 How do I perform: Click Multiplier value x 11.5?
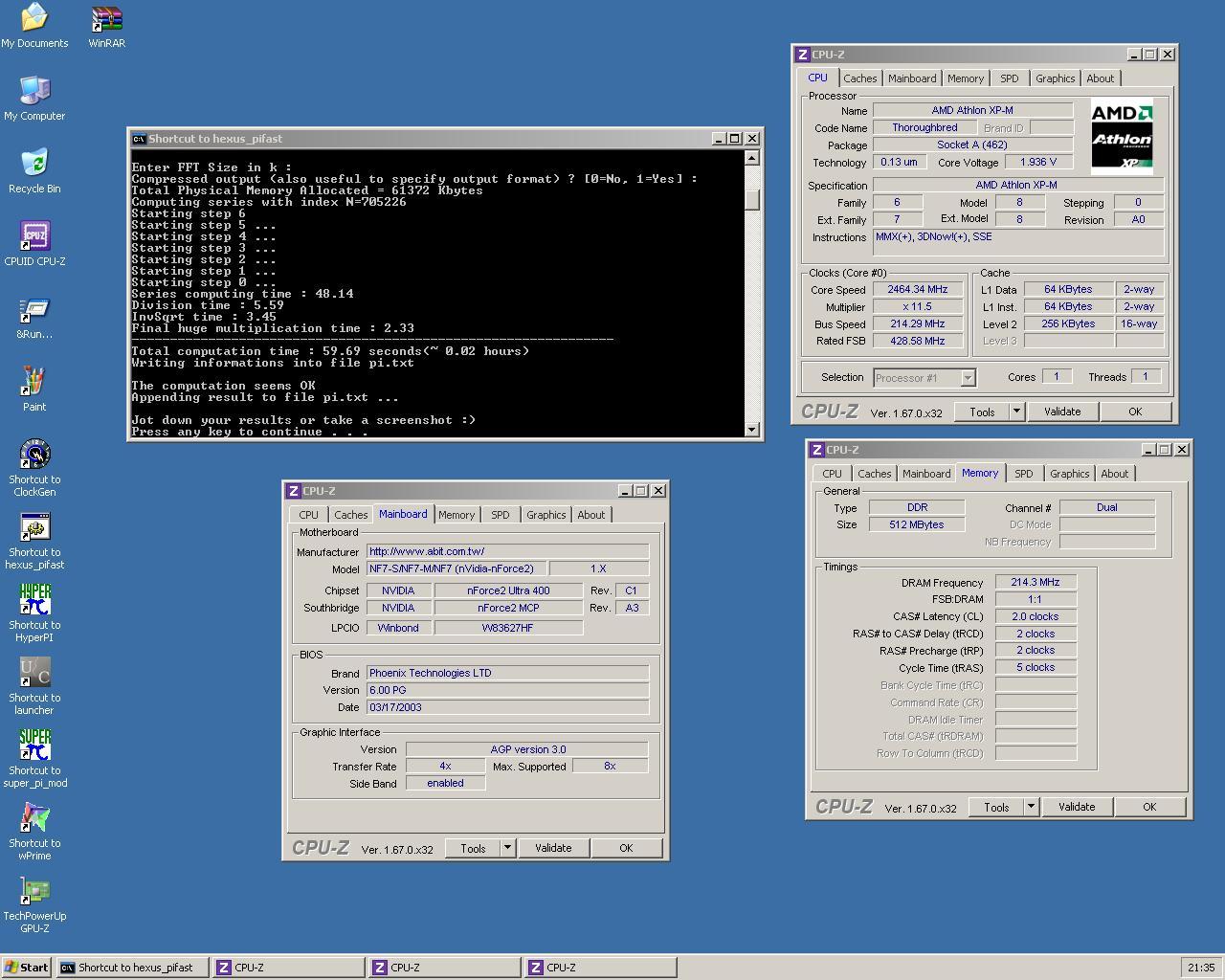[x=918, y=307]
